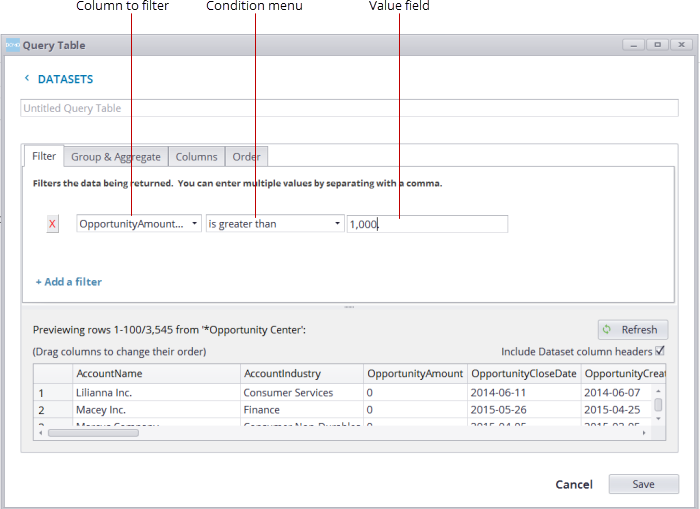Select the OpportunityCloseDate column header
The width and height of the screenshot is (700, 509).
[524, 374]
